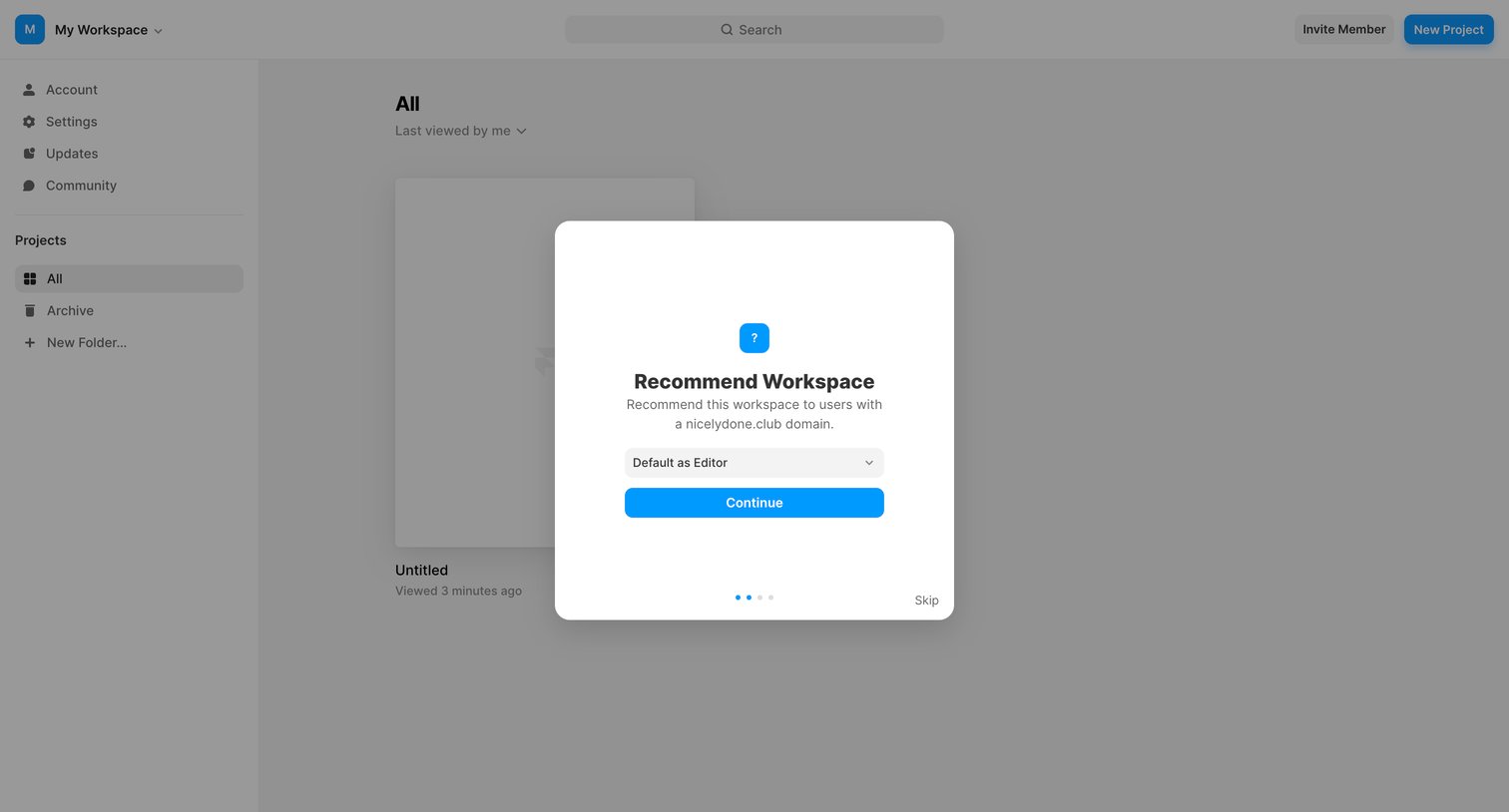This screenshot has width=1509, height=812.
Task: Click the Archive trash icon
Action: [30, 311]
